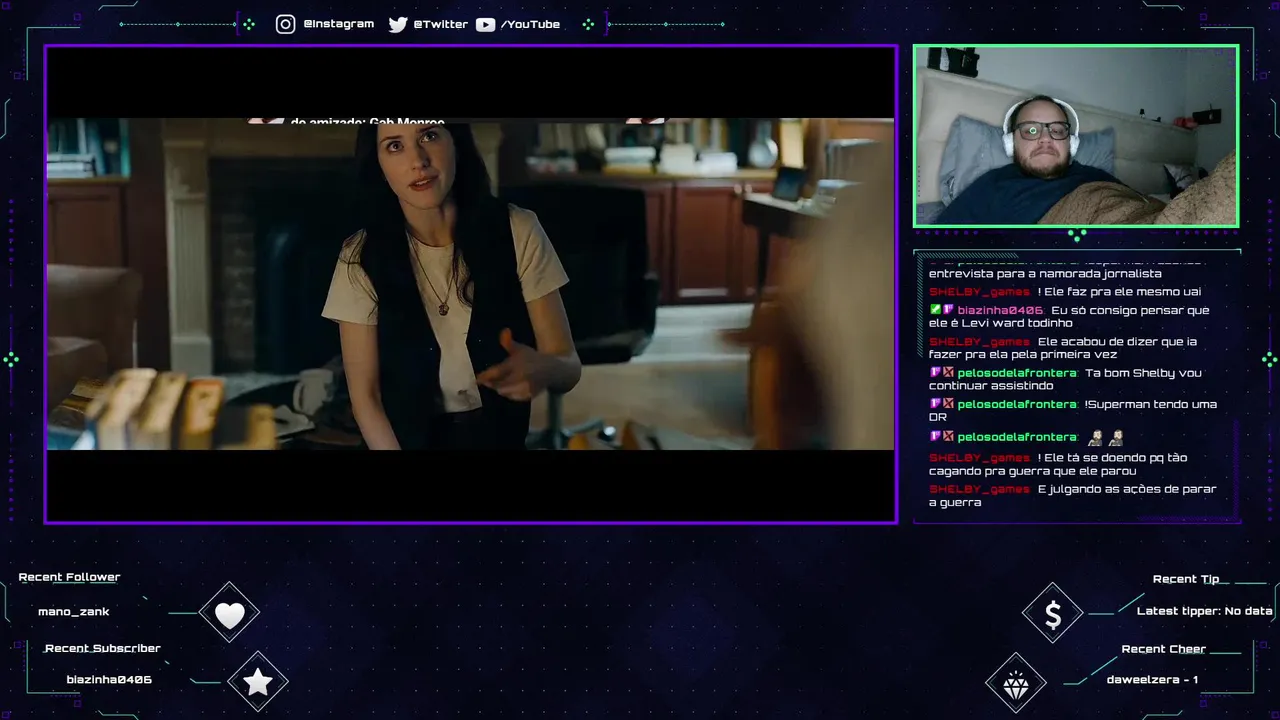Viewport: 1280px width, 720px height.
Task: Select cheer entry 'daweelzera - 1'
Action: (x=1152, y=680)
